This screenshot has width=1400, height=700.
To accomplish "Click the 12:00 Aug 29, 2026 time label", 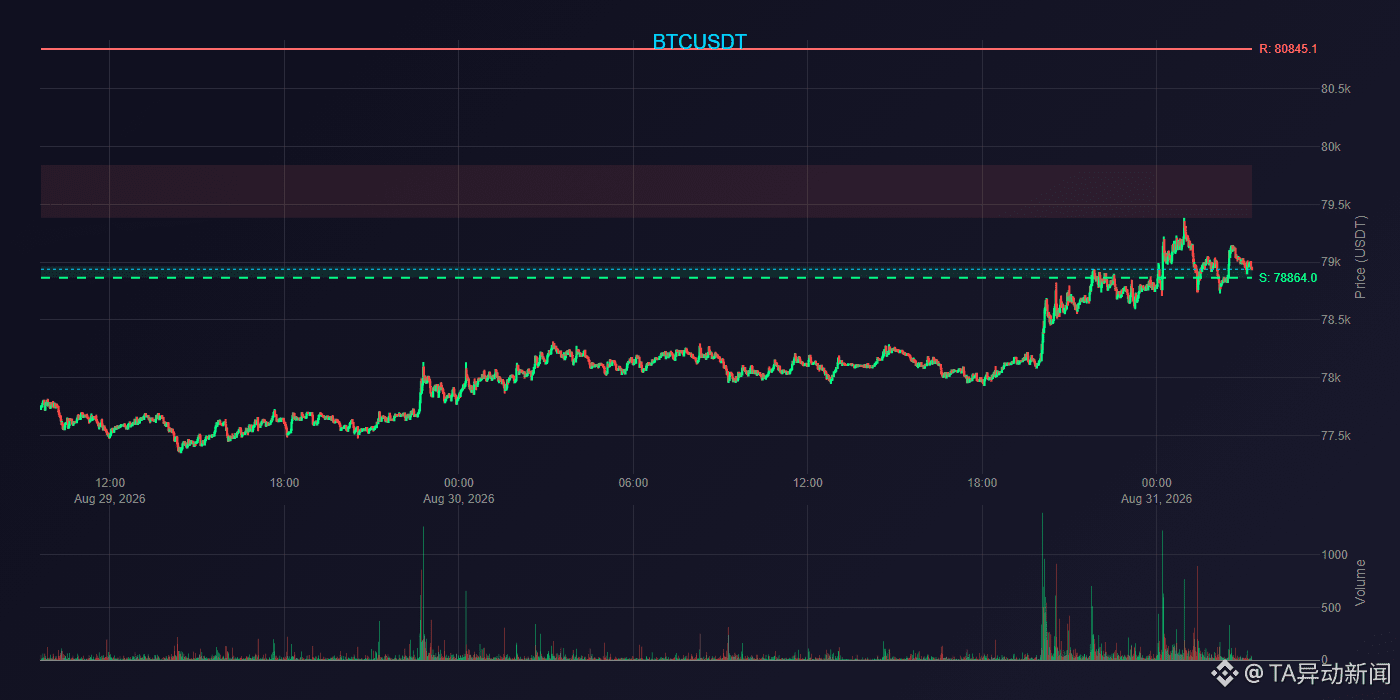I will click(x=110, y=490).
